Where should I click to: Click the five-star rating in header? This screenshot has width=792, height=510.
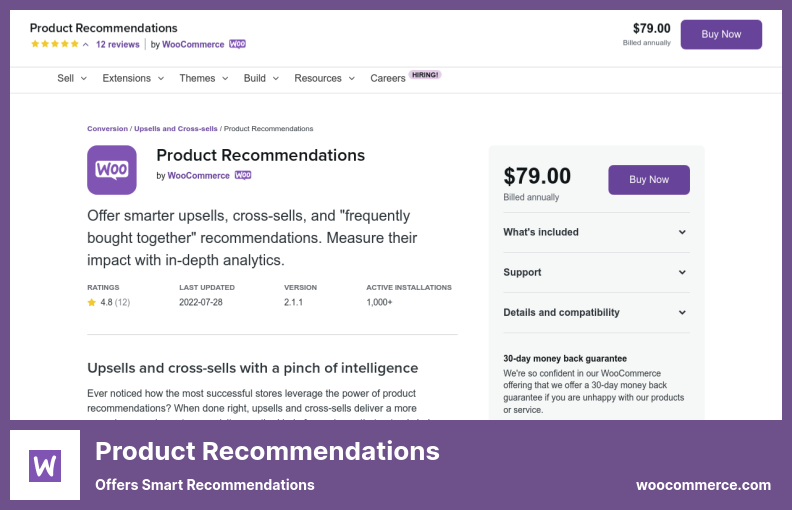[x=54, y=45]
